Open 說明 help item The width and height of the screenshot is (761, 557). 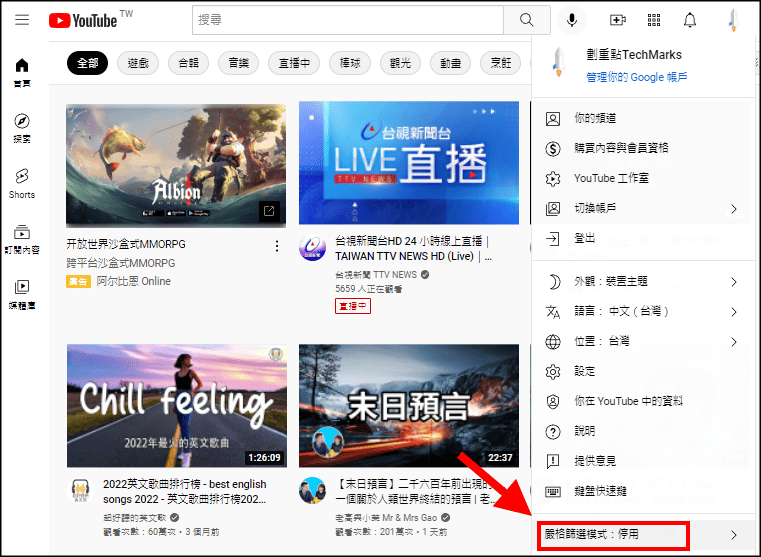coord(643,431)
